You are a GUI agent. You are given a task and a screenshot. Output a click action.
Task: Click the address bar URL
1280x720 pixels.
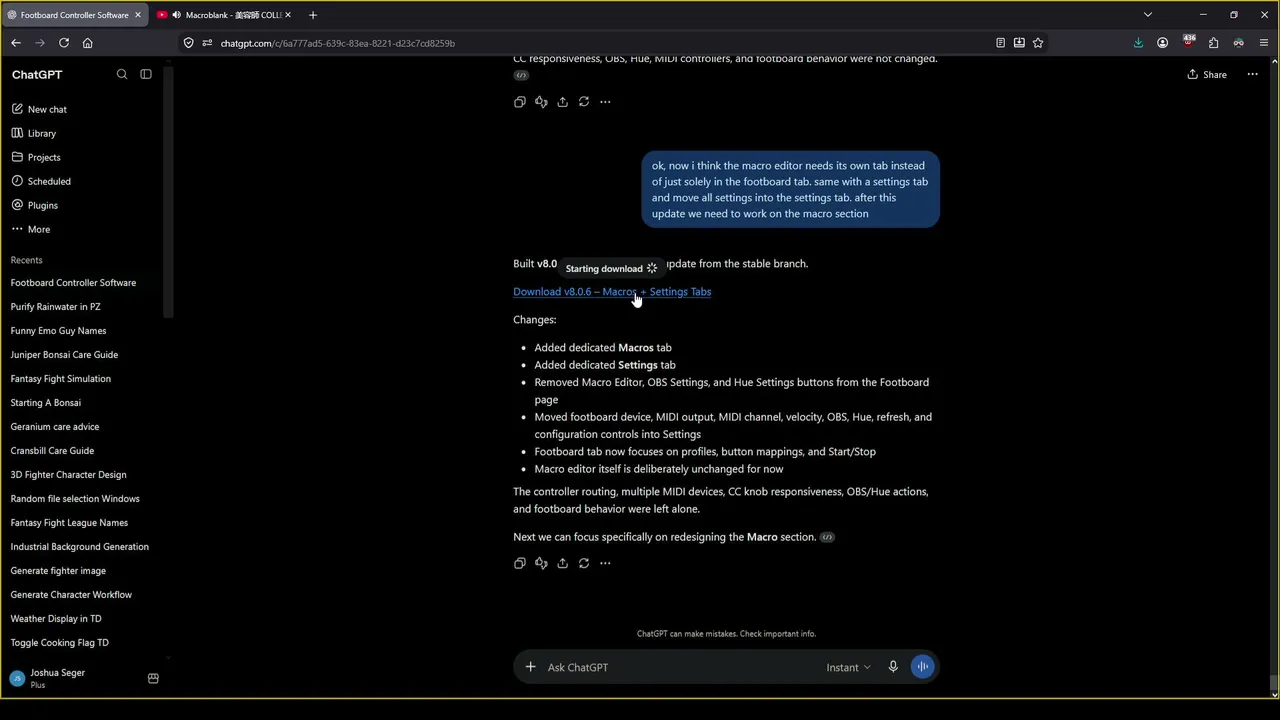338,43
